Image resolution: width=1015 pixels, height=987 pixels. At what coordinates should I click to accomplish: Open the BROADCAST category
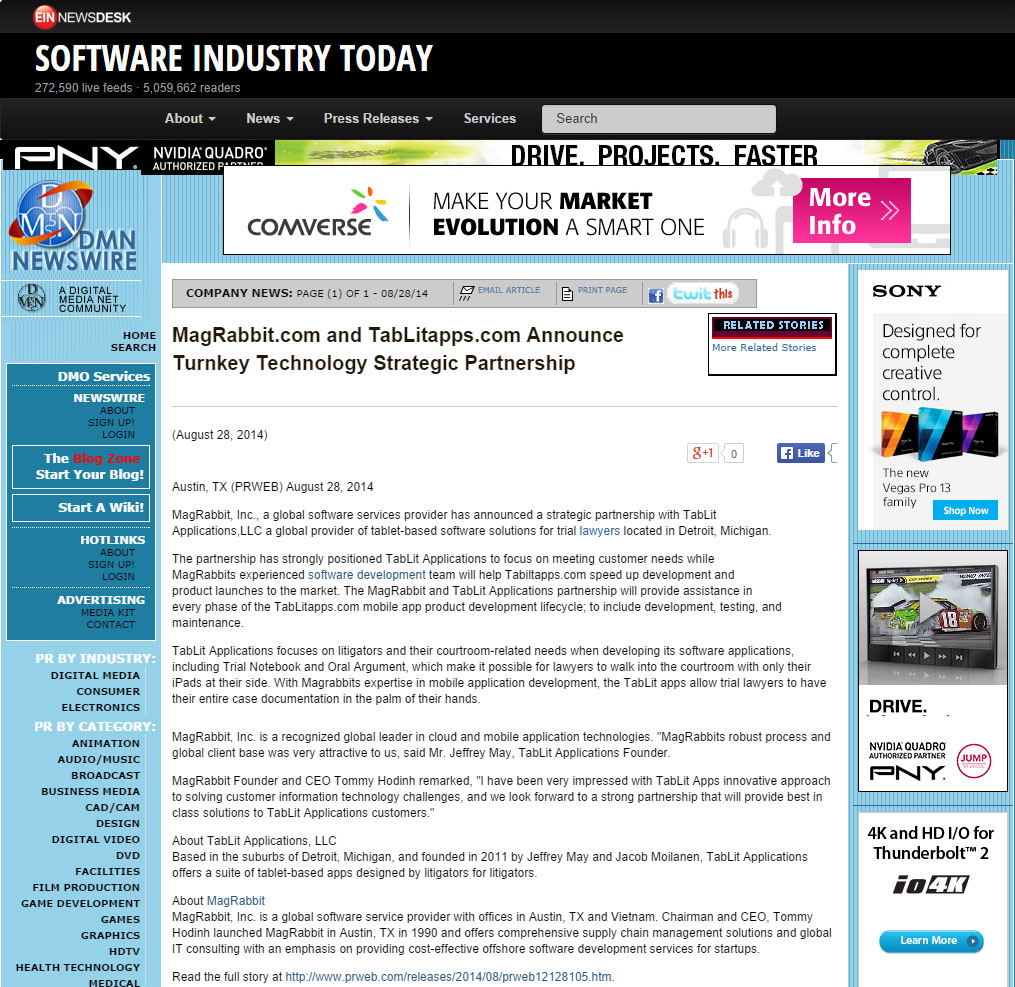coord(106,775)
